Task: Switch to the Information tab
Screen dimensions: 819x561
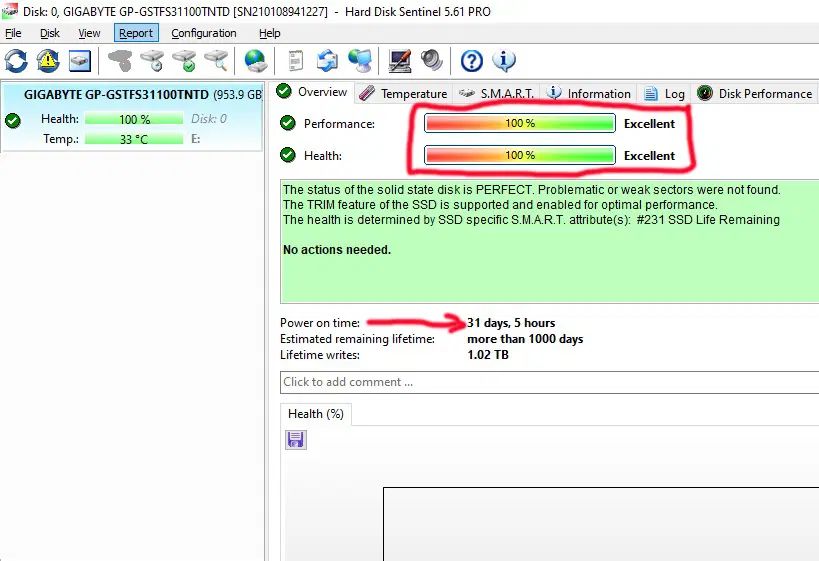Action: [589, 94]
